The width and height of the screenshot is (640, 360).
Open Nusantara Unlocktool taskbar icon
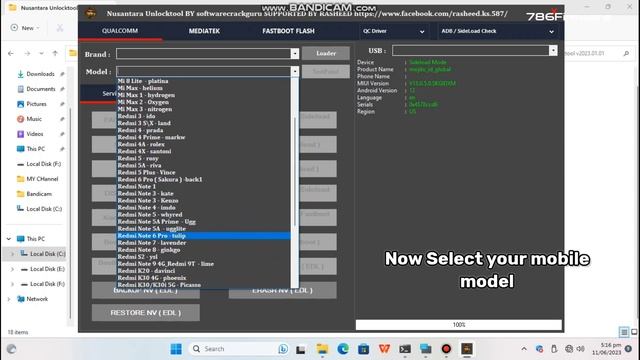[467, 349]
